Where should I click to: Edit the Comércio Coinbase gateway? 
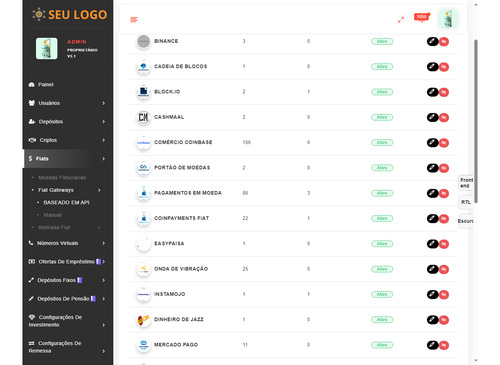tap(433, 143)
